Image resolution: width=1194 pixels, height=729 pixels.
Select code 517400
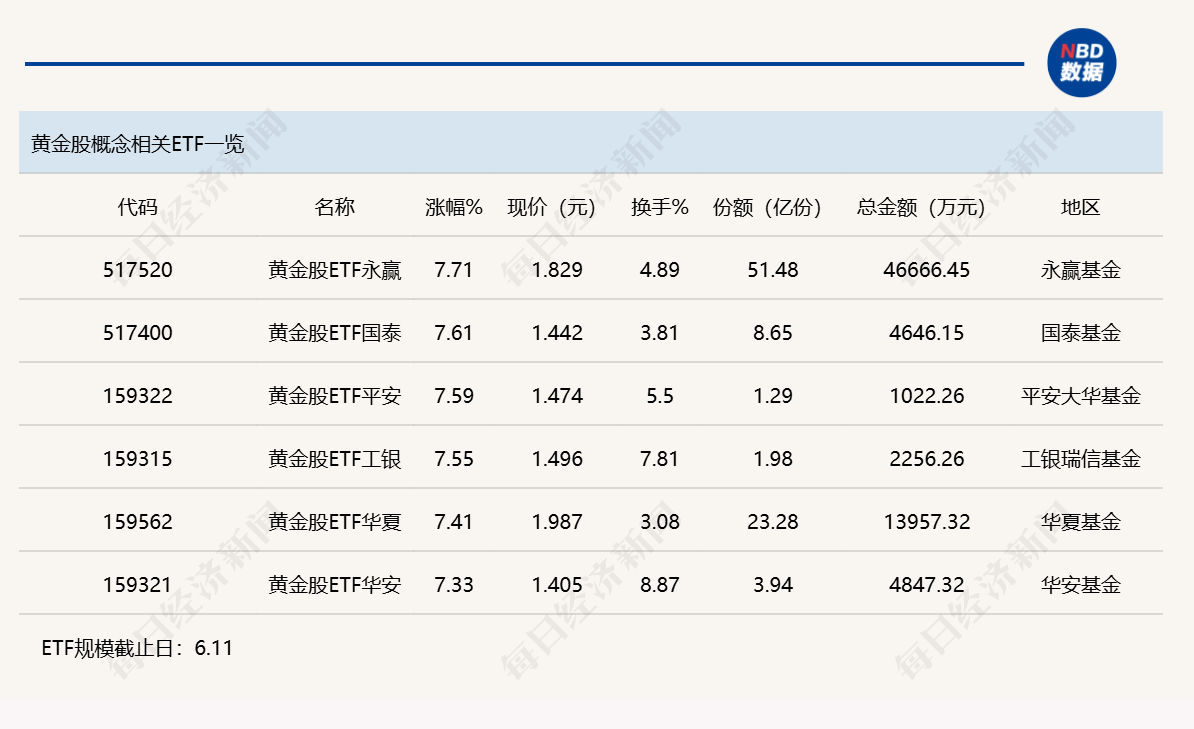pos(138,333)
